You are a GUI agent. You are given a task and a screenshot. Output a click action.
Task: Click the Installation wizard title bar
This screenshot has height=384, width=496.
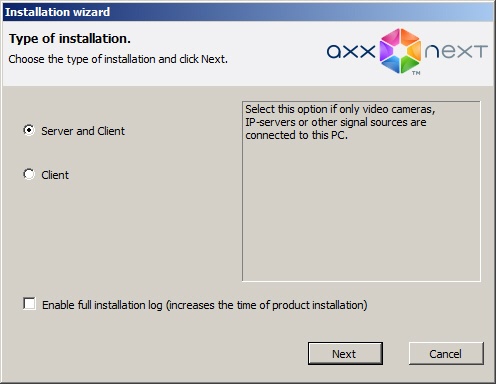pos(248,12)
